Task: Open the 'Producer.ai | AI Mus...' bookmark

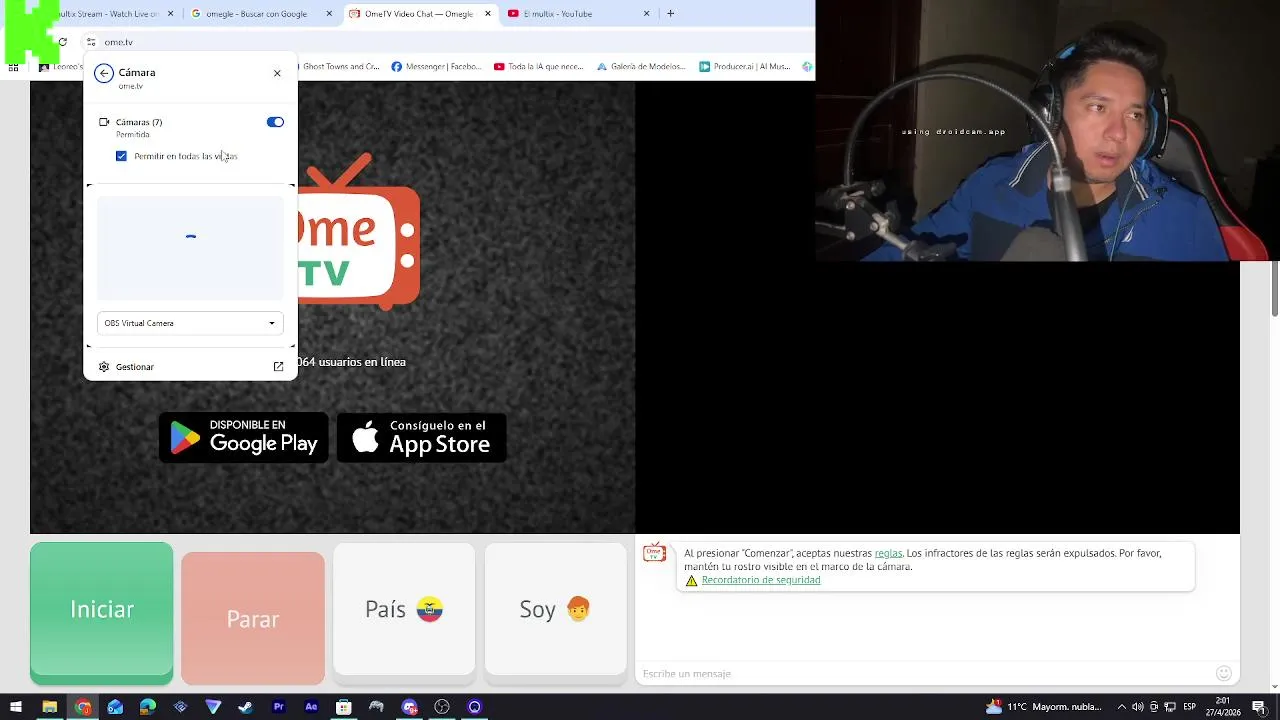Action: (745, 67)
